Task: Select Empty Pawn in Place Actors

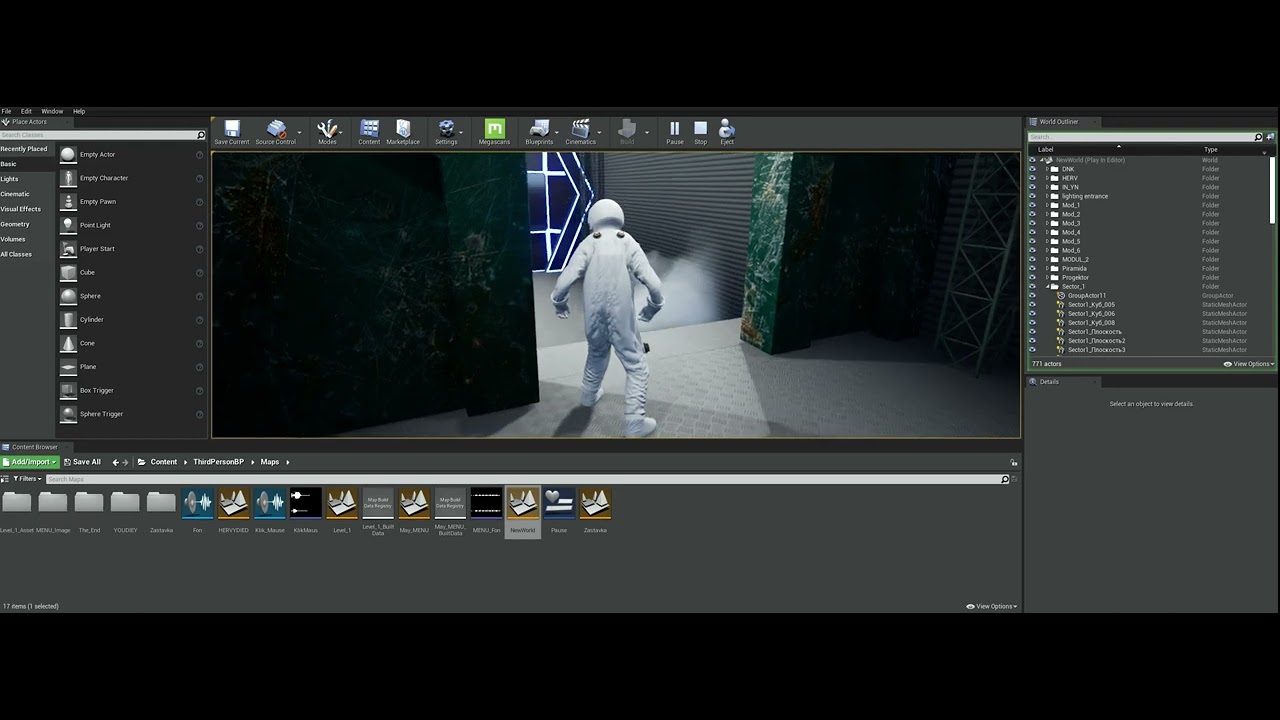Action: [132, 202]
